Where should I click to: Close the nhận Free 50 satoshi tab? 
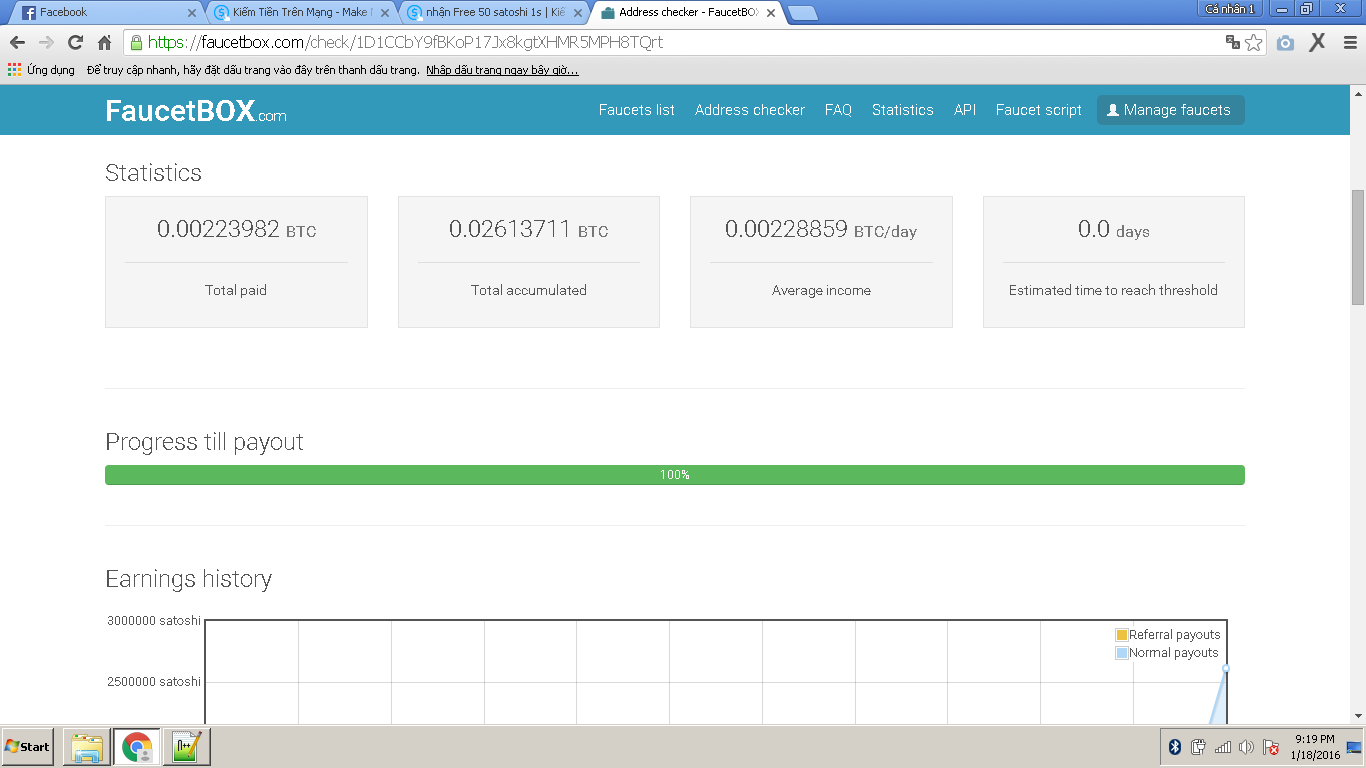(577, 13)
